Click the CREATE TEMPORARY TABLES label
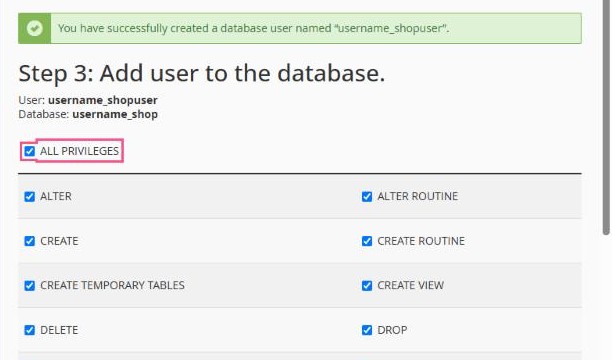 click(112, 285)
